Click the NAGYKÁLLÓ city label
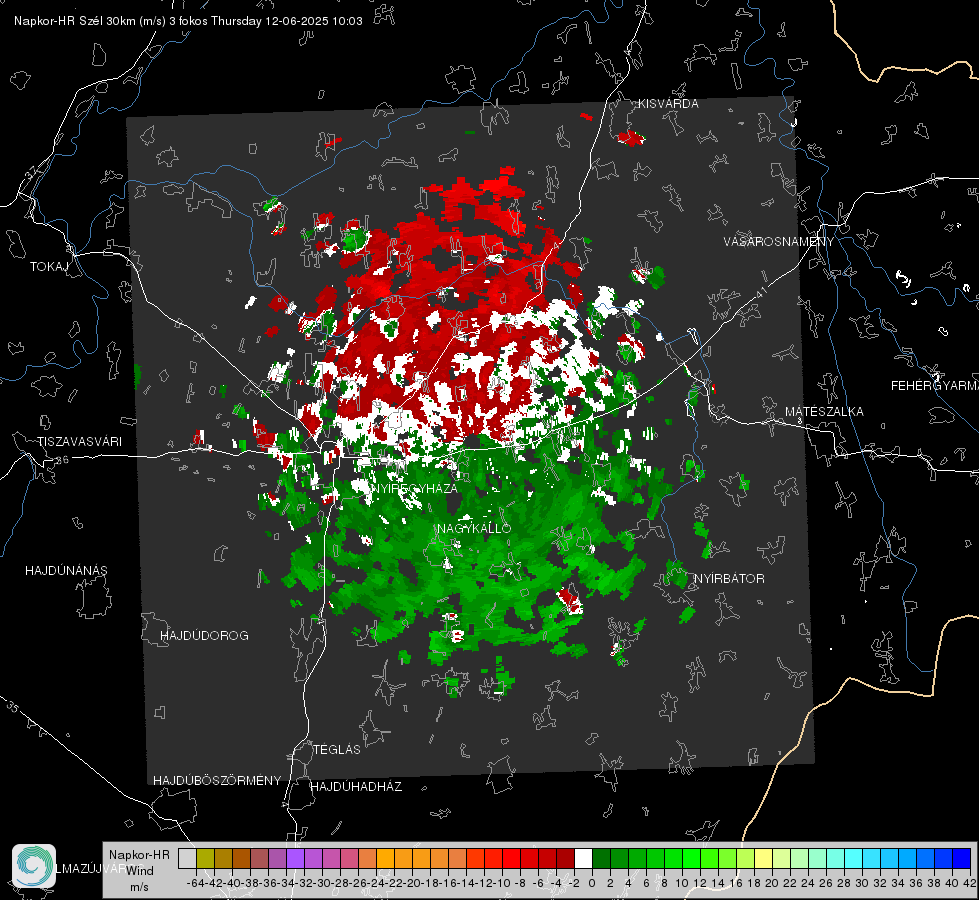Screen dimensions: 979x900 [474, 528]
